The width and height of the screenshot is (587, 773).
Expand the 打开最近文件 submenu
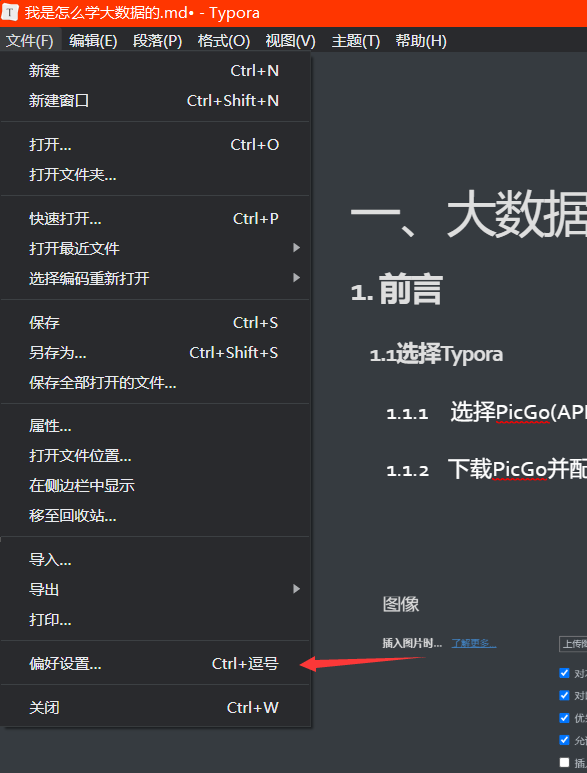tap(155, 248)
